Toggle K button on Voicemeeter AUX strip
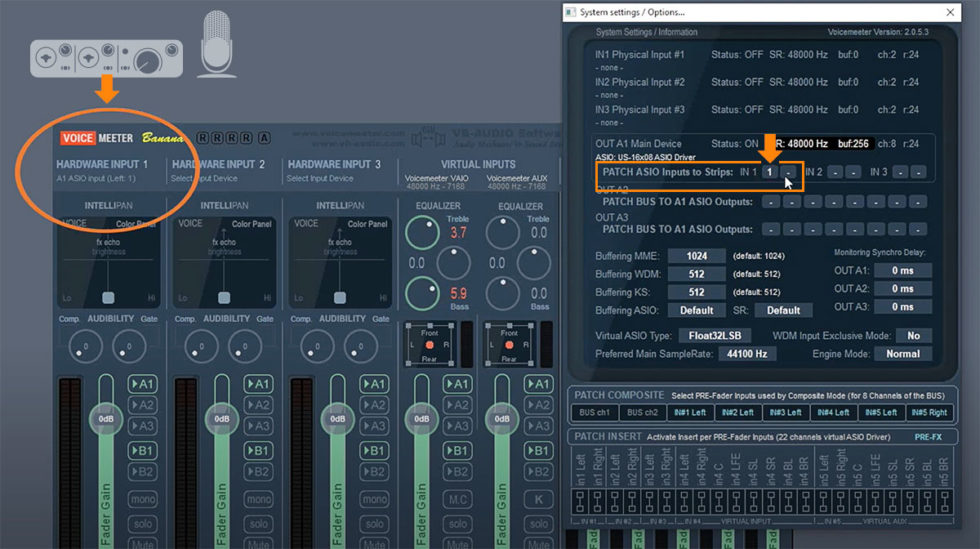 [x=538, y=499]
